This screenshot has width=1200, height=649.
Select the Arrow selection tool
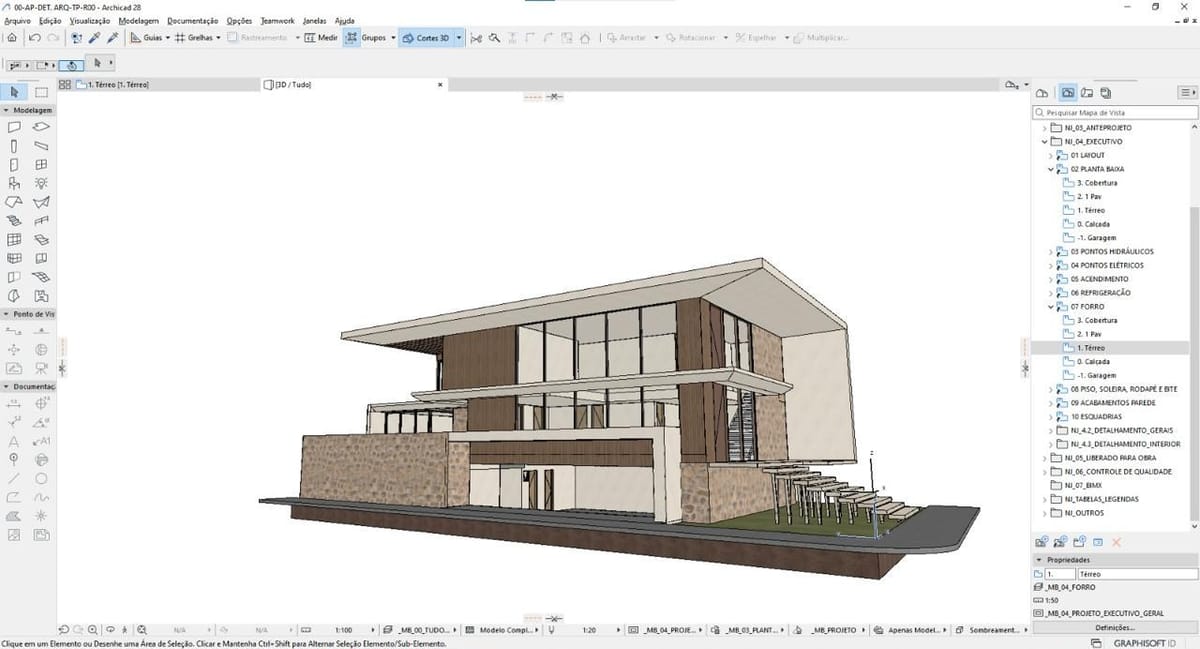pyautogui.click(x=14, y=92)
